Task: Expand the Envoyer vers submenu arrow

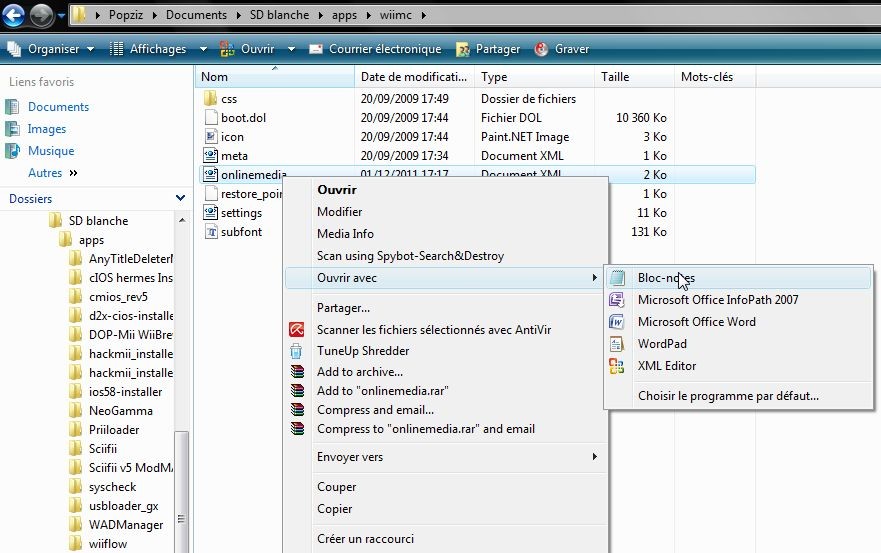Action: (594, 456)
